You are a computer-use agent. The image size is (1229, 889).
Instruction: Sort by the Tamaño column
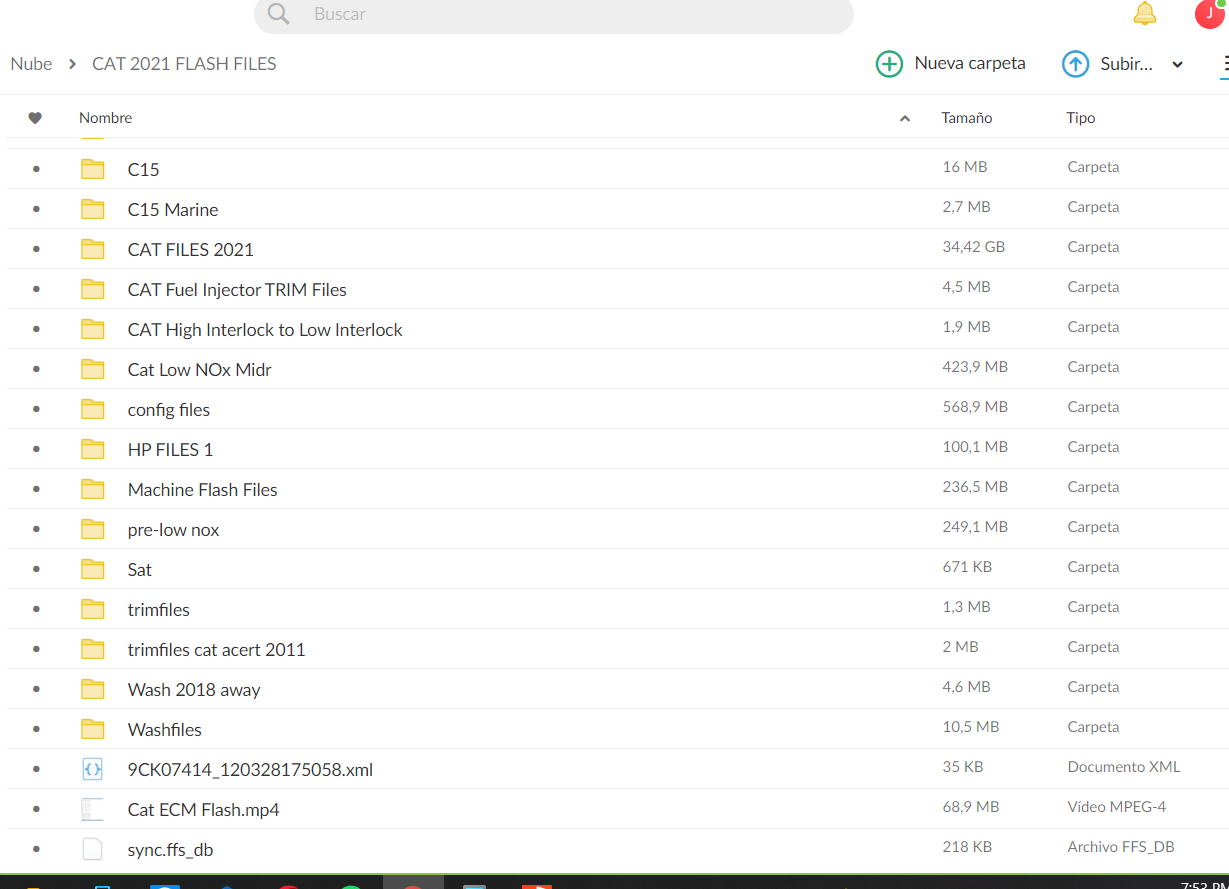(967, 118)
